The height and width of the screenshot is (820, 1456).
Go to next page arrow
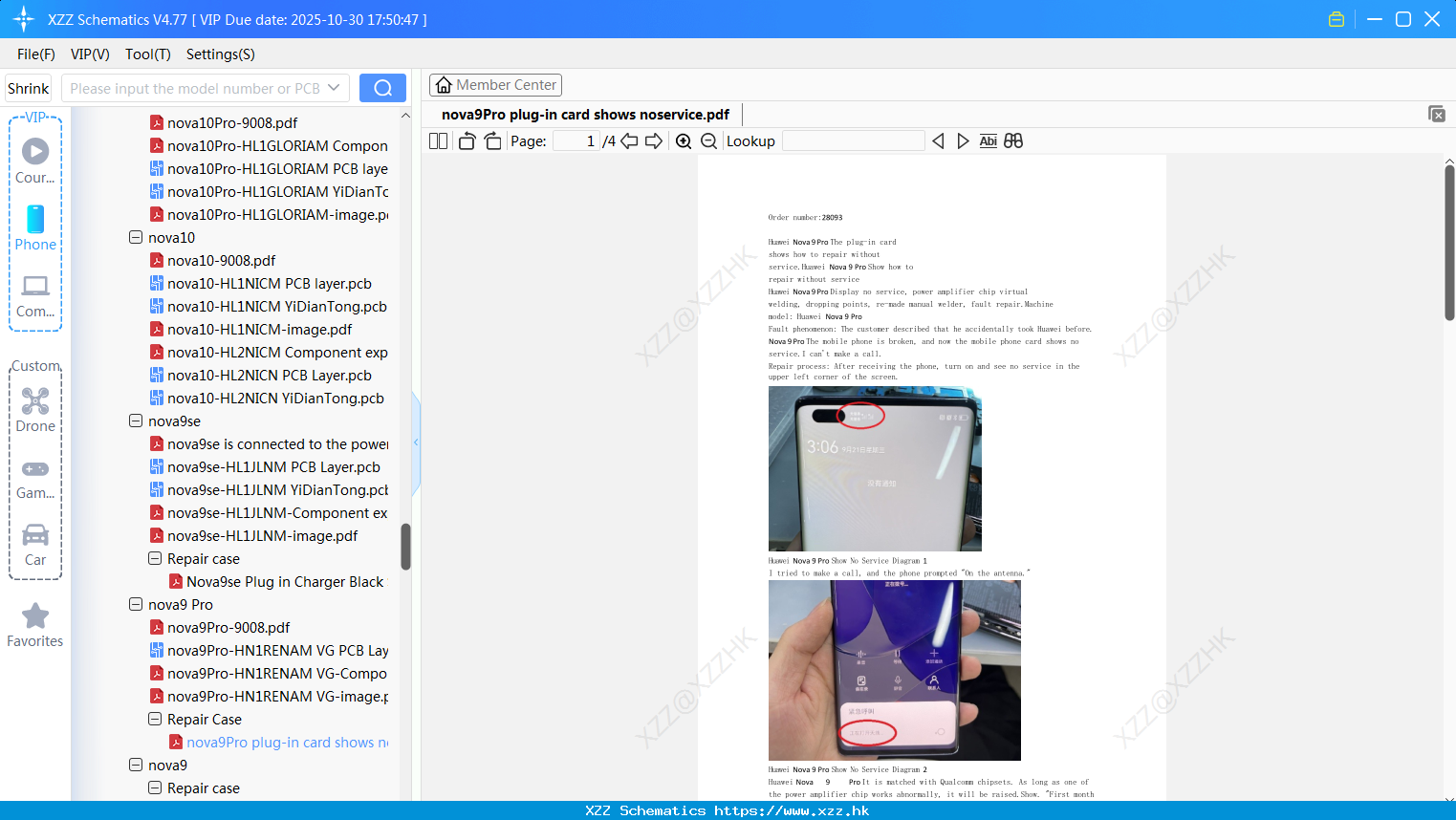pyautogui.click(x=654, y=141)
